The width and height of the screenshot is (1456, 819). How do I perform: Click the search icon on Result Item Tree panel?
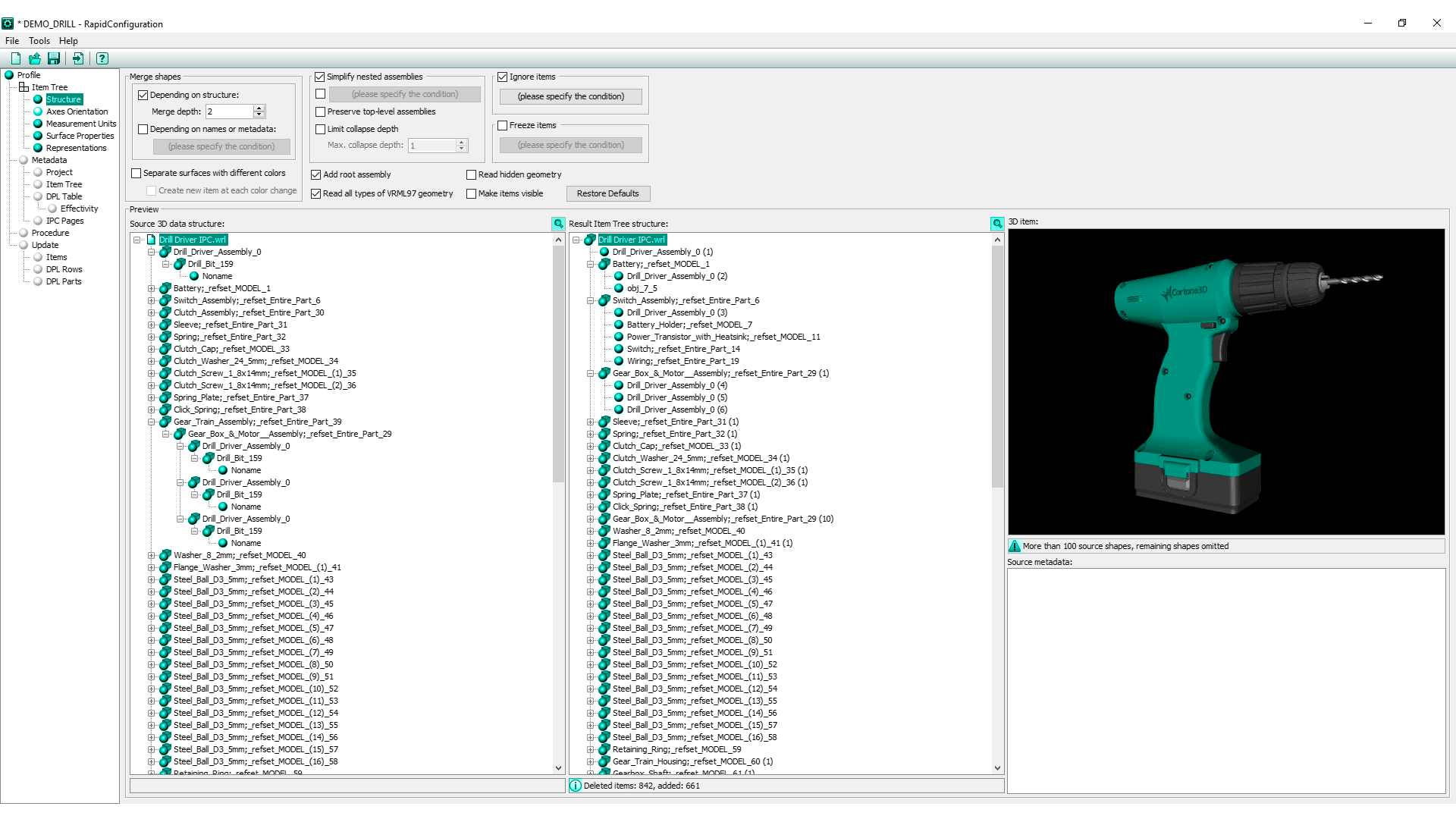[996, 223]
